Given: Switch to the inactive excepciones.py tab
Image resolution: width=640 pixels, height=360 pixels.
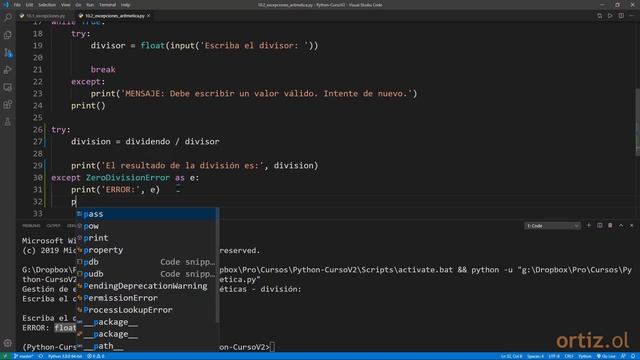Looking at the screenshot, I should click(45, 16).
